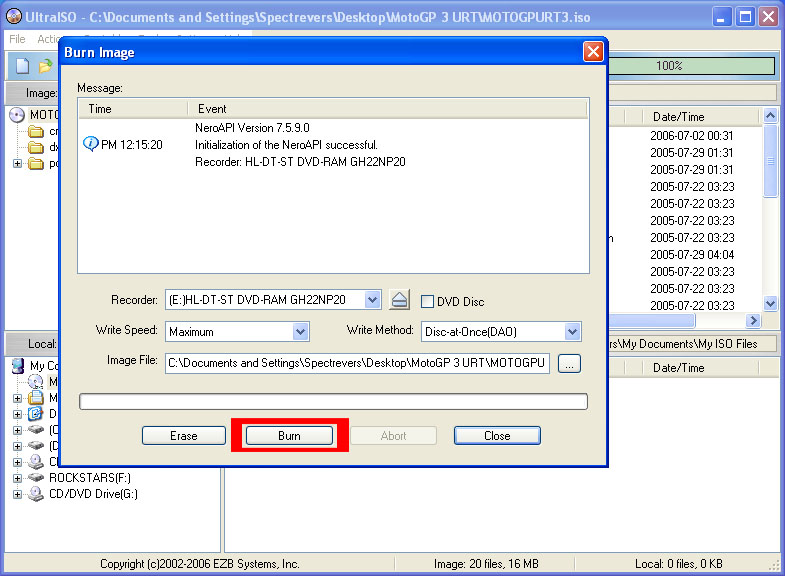Image resolution: width=785 pixels, height=576 pixels.
Task: Click the Erase button
Action: (x=184, y=435)
